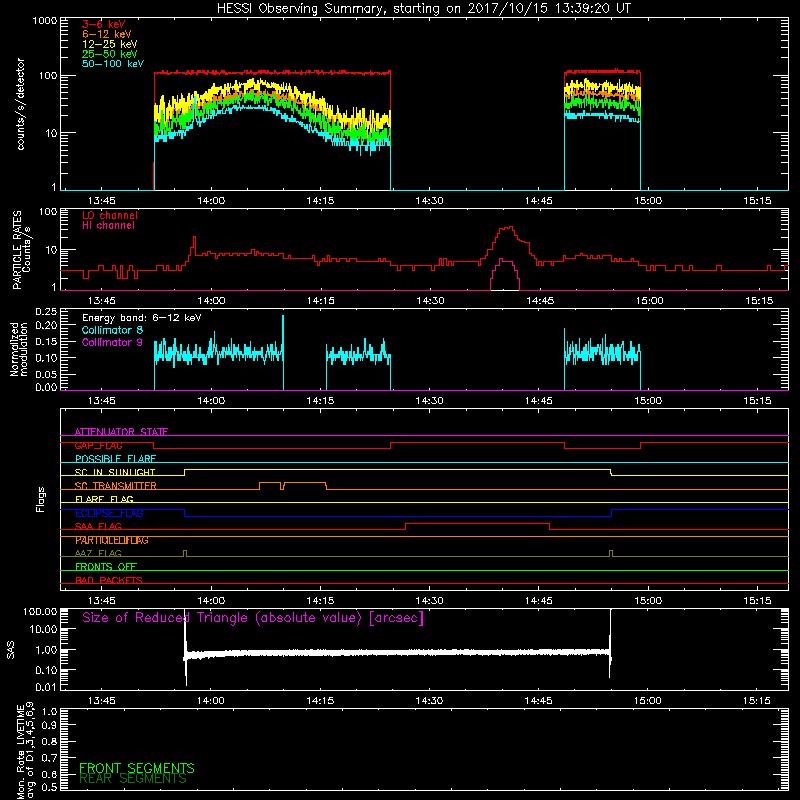
Task: Click the 1000 tick label on counts axis
Action: [44, 21]
